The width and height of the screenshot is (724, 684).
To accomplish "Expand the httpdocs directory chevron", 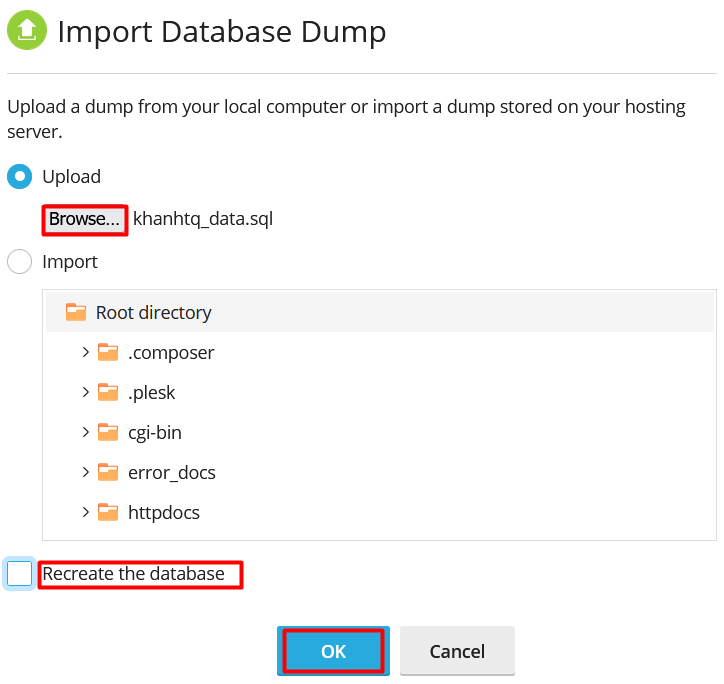I will 86,512.
